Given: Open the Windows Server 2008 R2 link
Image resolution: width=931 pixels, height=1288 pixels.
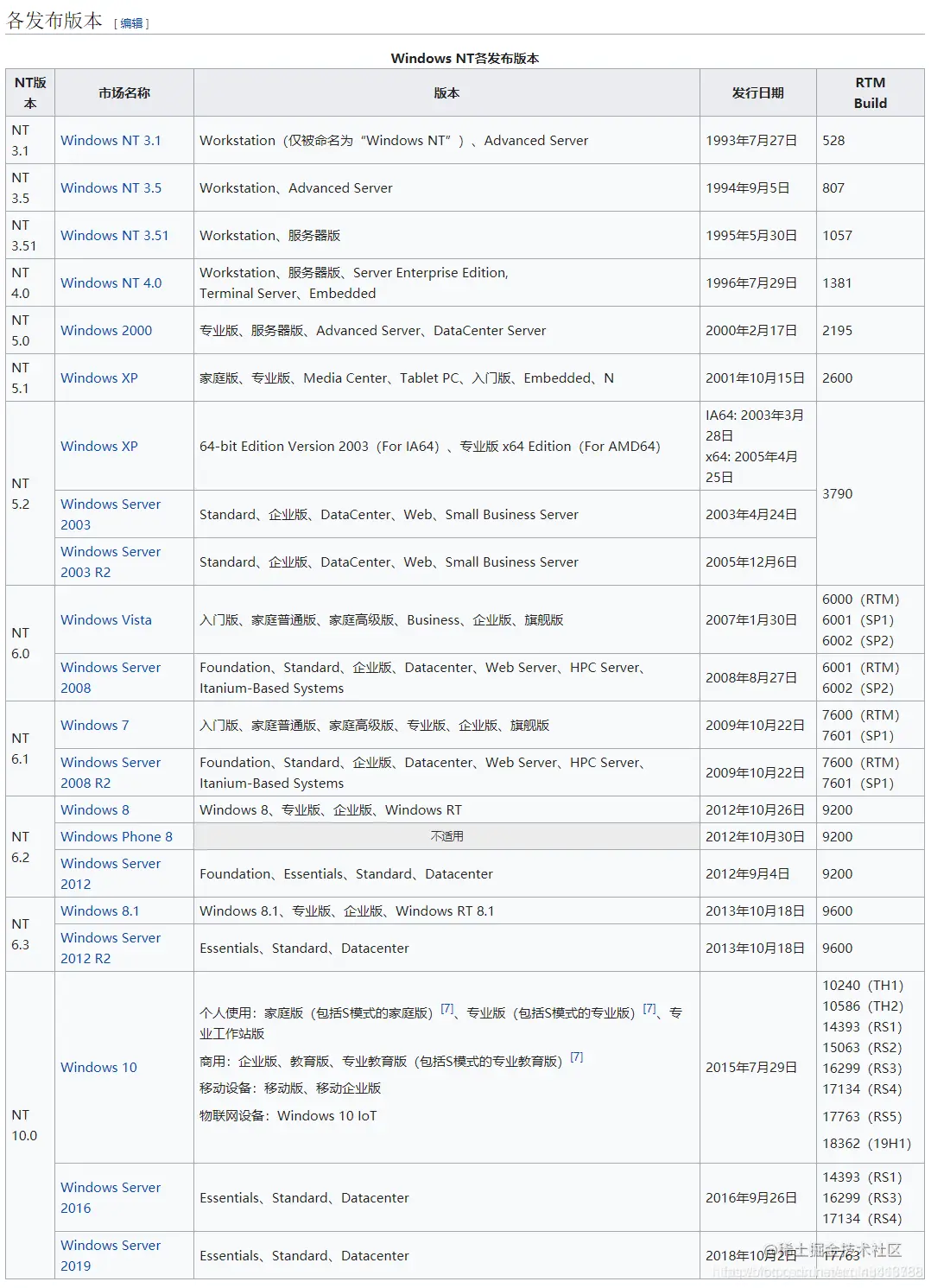Looking at the screenshot, I should pos(111,772).
